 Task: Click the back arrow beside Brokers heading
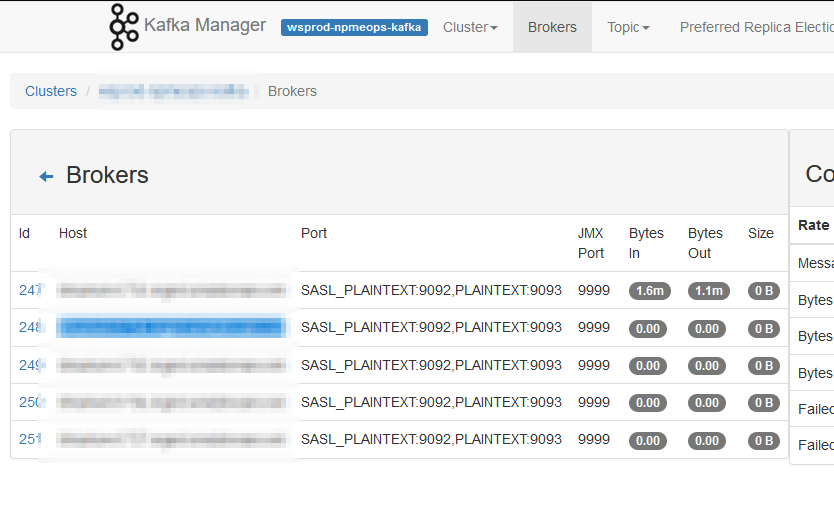point(46,177)
